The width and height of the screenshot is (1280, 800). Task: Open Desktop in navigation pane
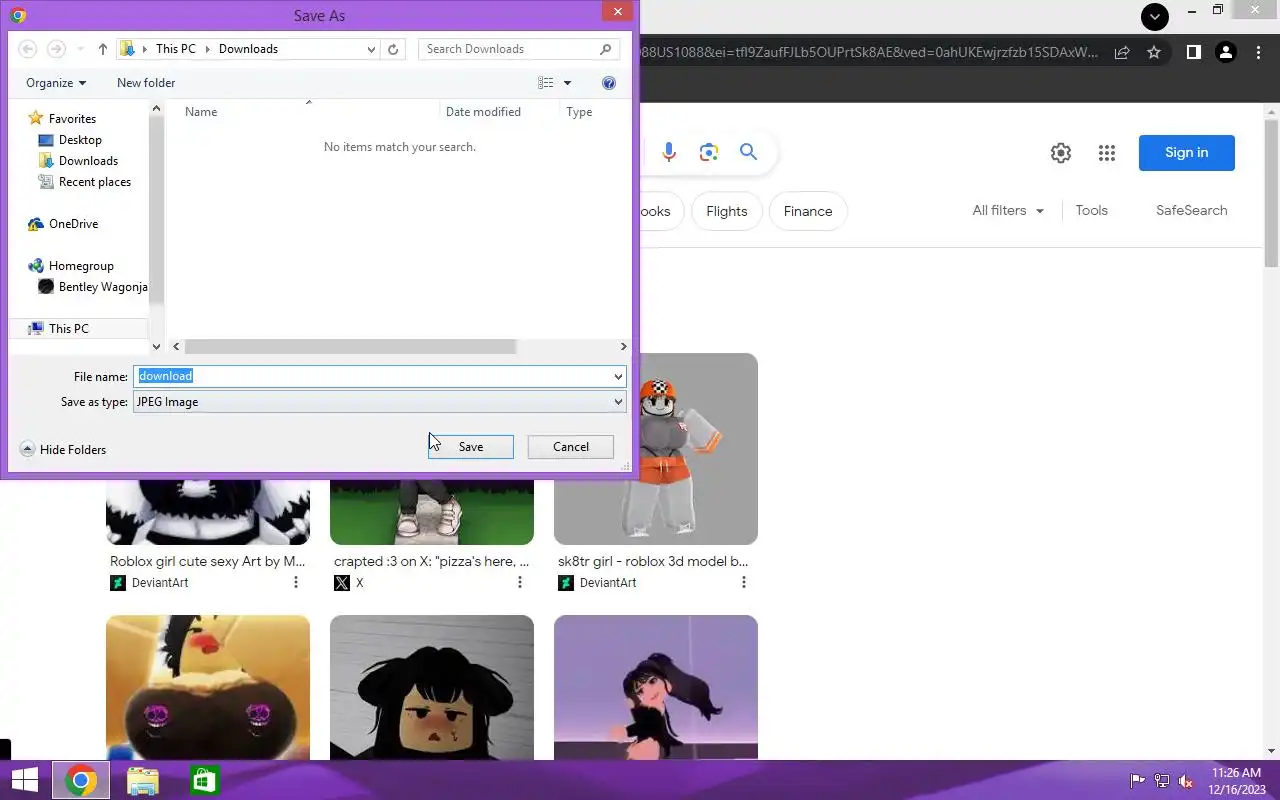coord(80,140)
